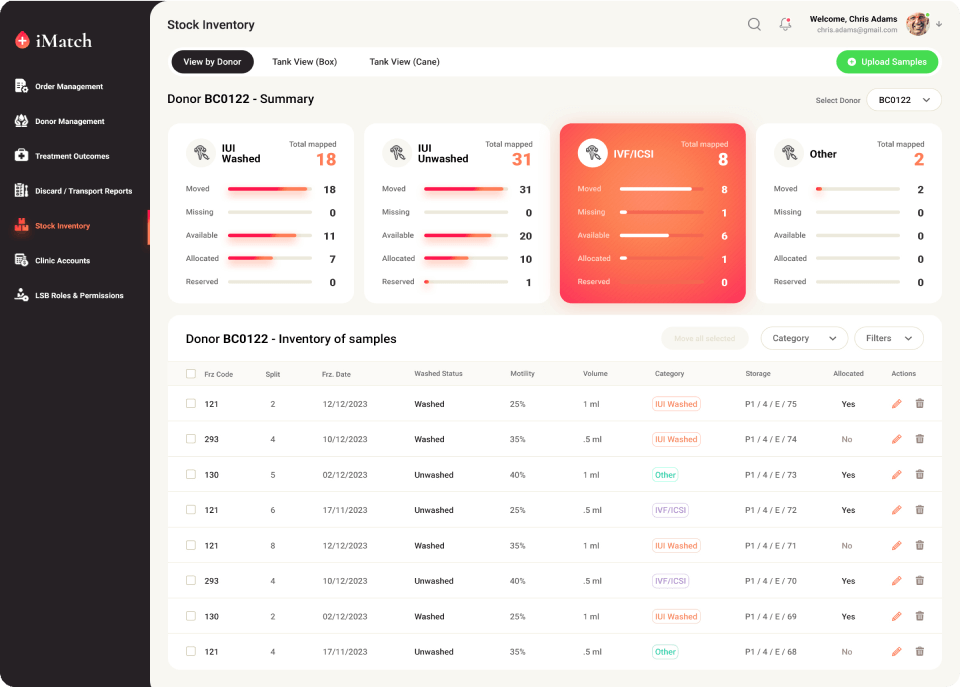Screen dimensions: 960x687
Task: Check the row with storage P1 / 4 / E / 68
Action: (191, 651)
